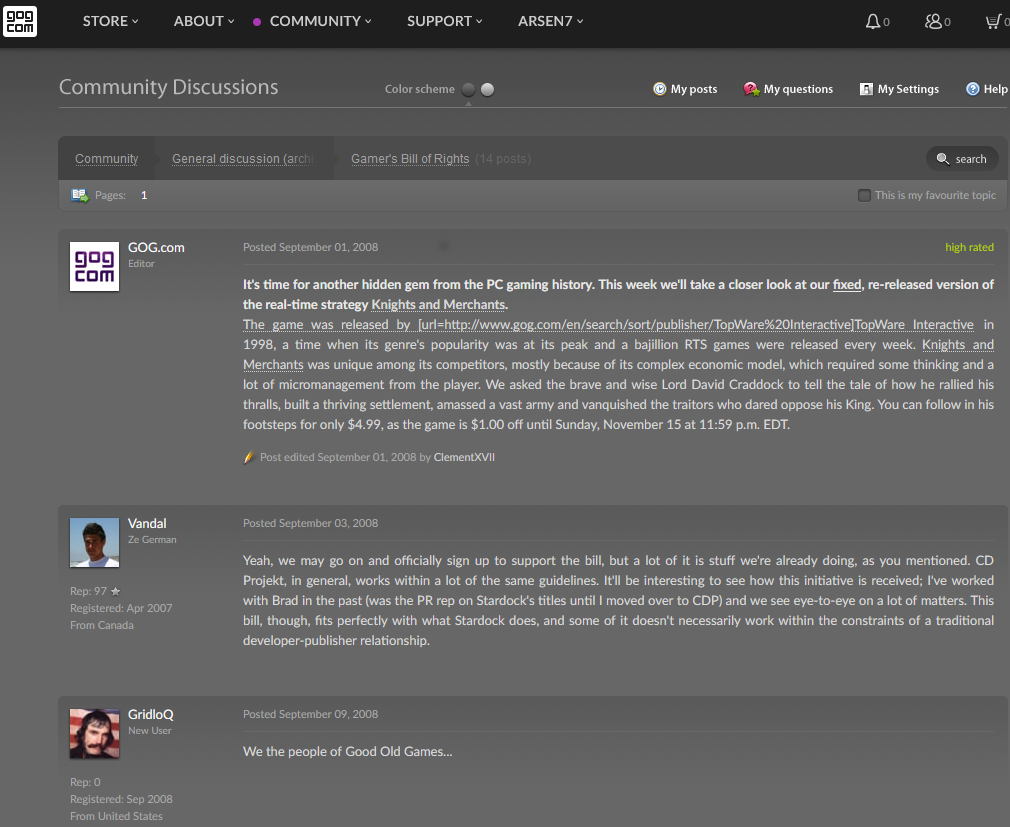The width and height of the screenshot is (1010, 827).
Task: Click the 'high rated' label
Action: (x=969, y=247)
